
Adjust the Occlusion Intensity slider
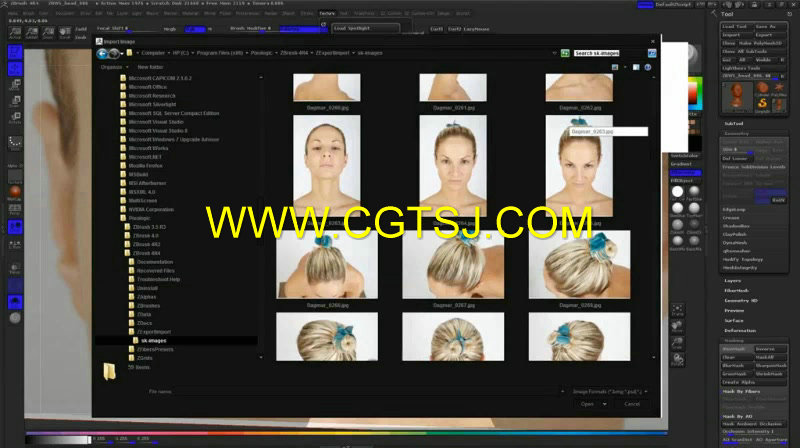coord(754,432)
